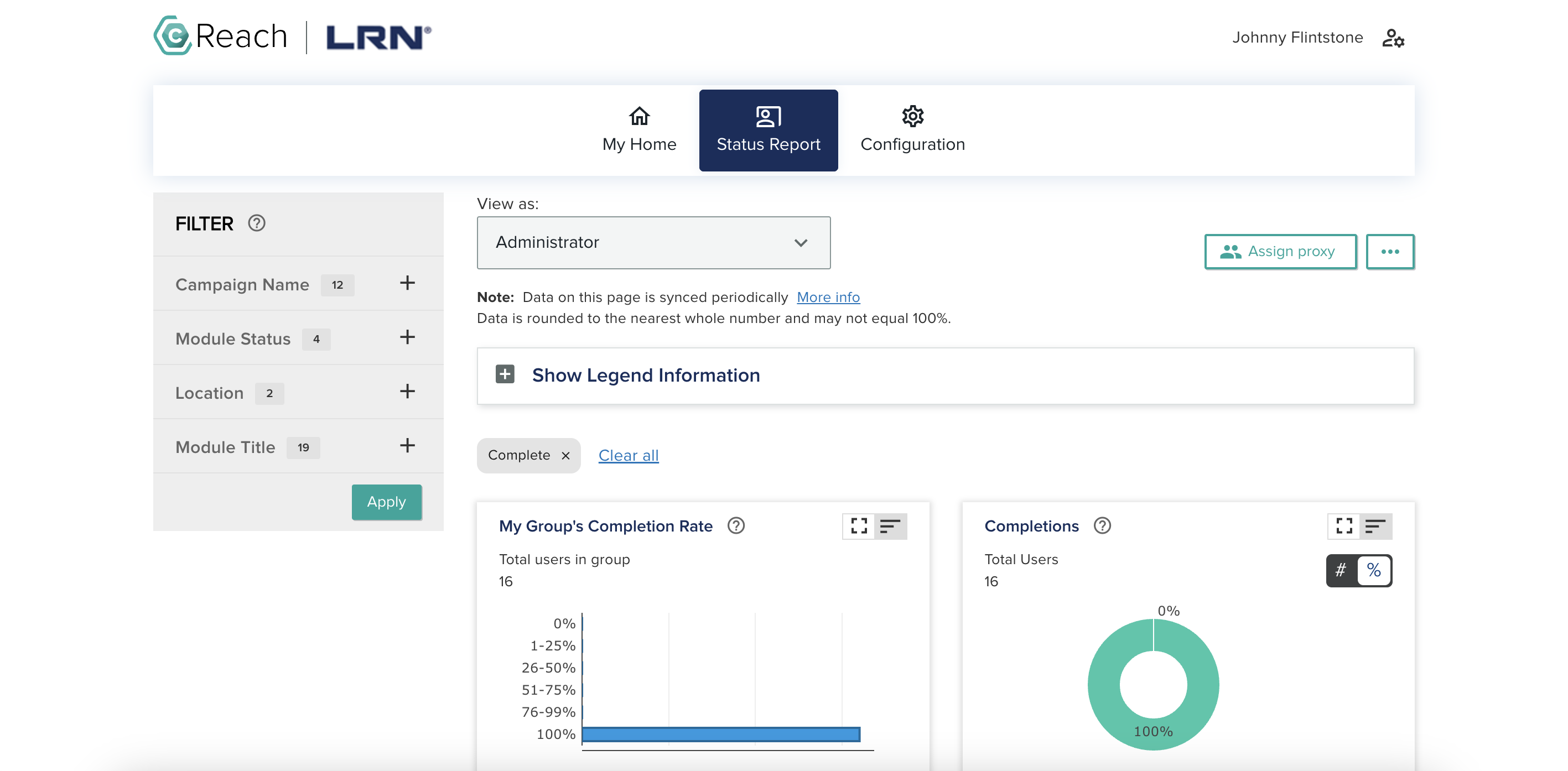Expand My Group's Completion Rate to fullscreen
The image size is (1568, 771).
[x=858, y=527]
